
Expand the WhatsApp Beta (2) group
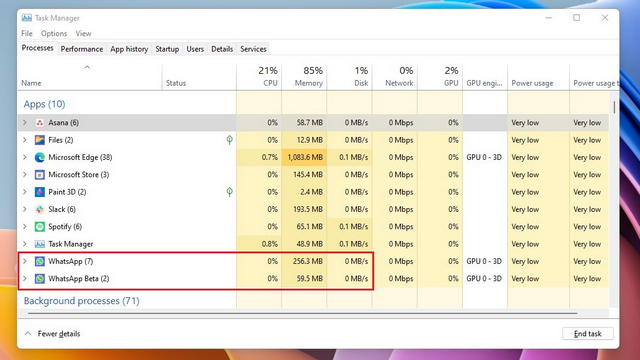[x=25, y=279]
